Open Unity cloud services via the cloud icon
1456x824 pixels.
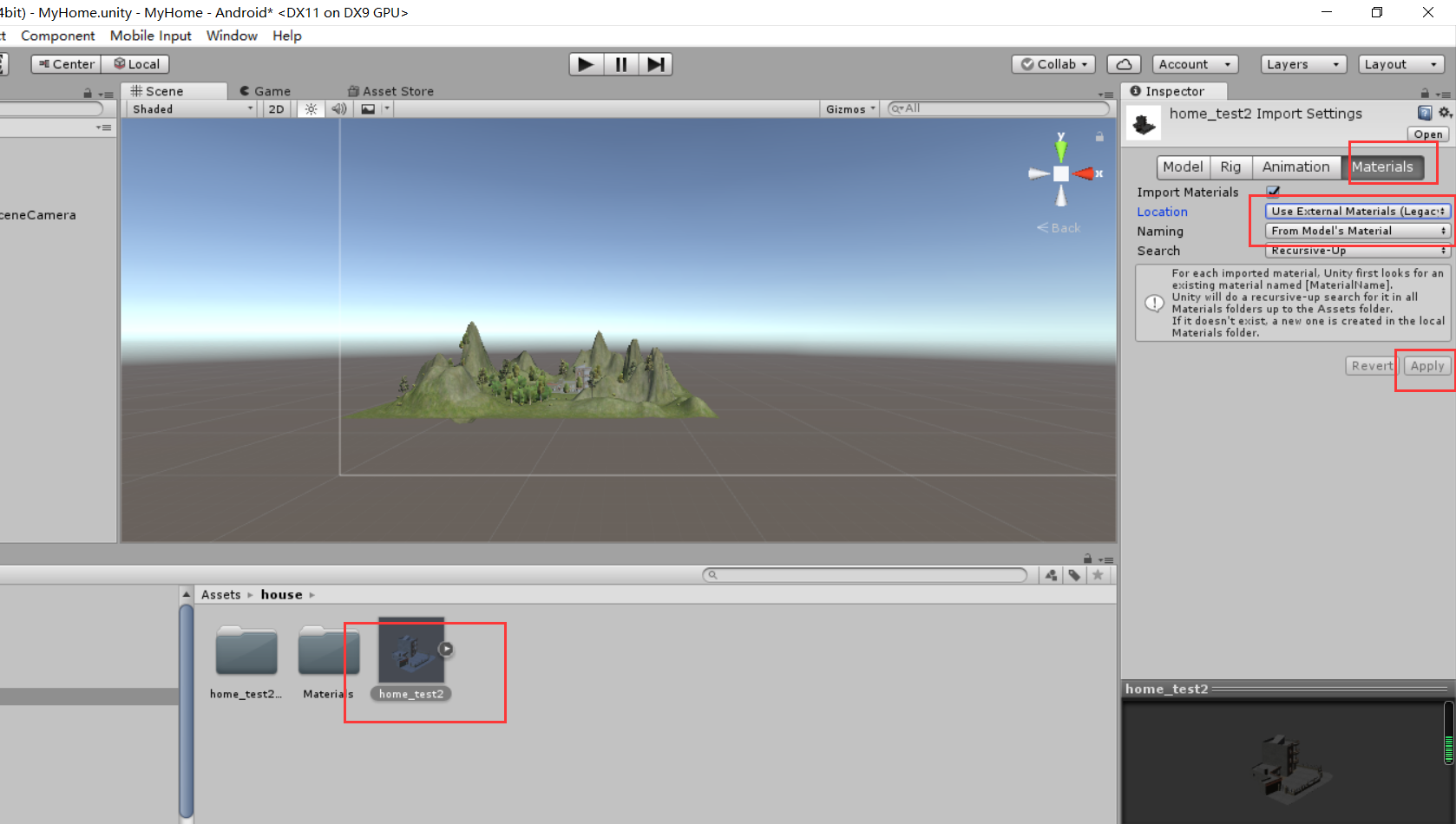(1123, 63)
